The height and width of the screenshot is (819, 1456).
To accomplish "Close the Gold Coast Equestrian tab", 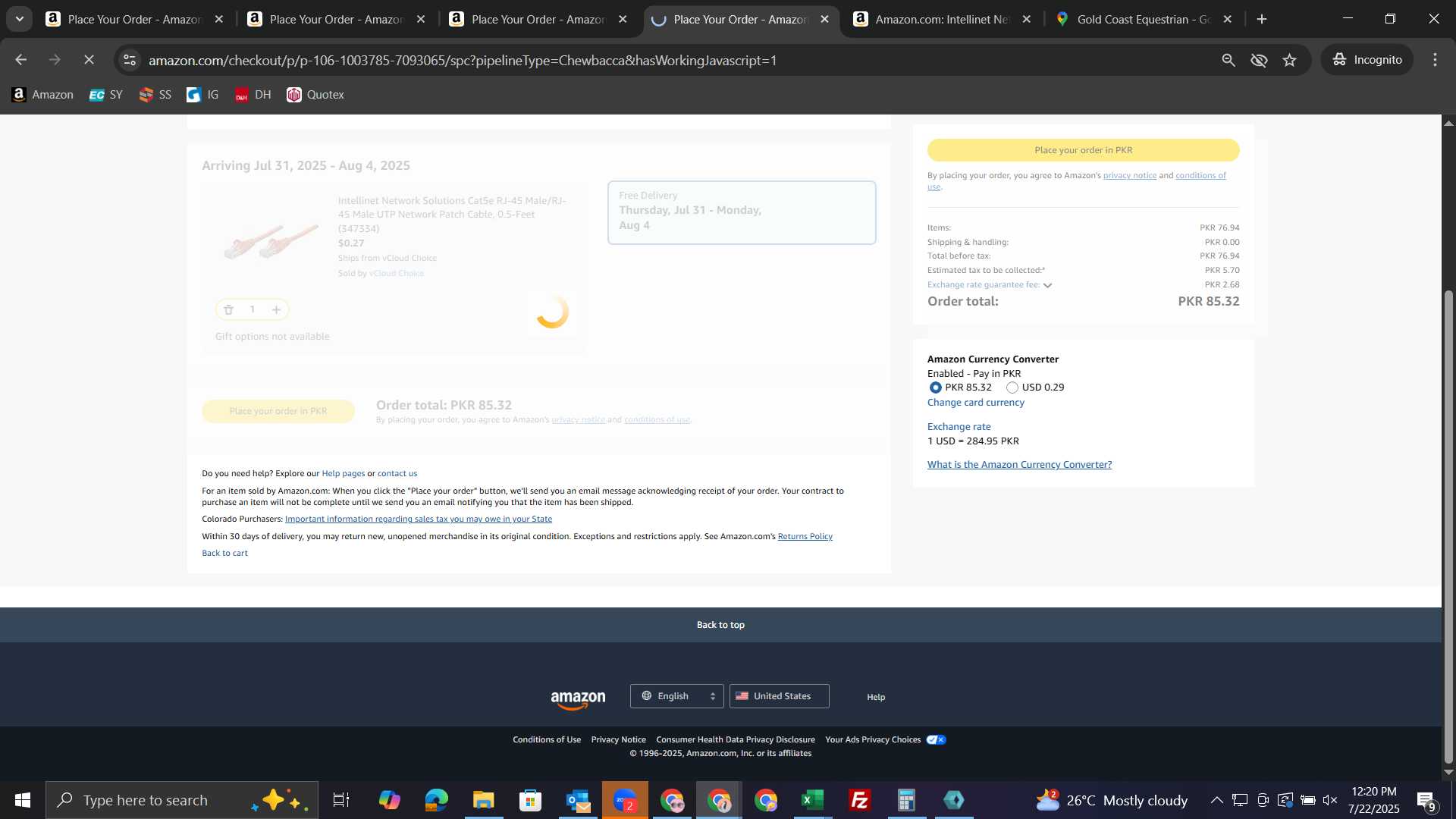I will [x=1228, y=19].
